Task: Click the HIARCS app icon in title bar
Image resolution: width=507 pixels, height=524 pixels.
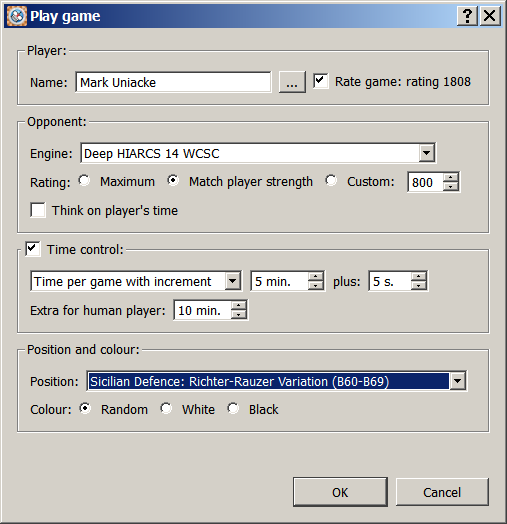Action: pyautogui.click(x=17, y=16)
